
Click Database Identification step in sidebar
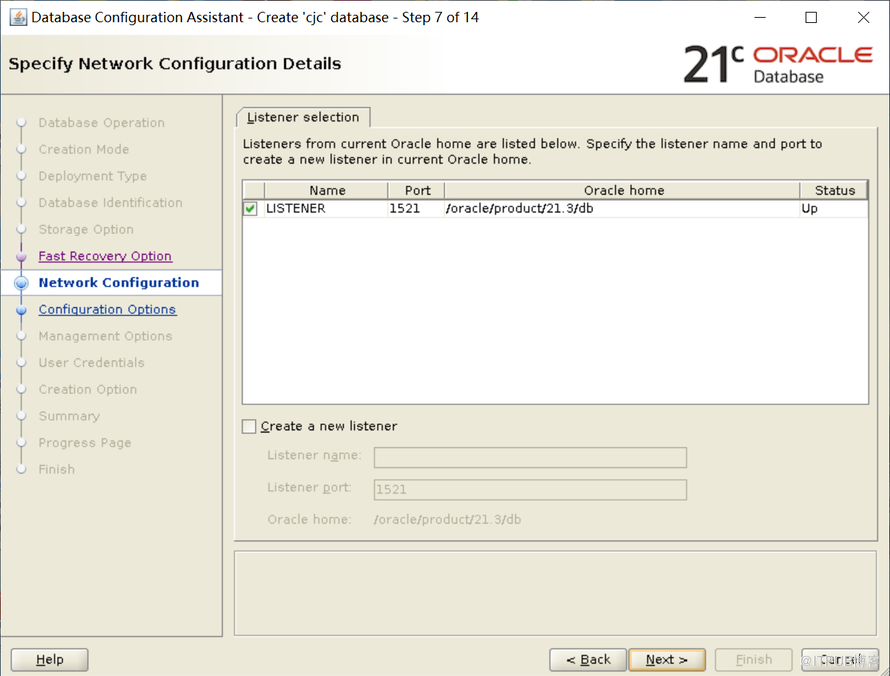coord(111,203)
